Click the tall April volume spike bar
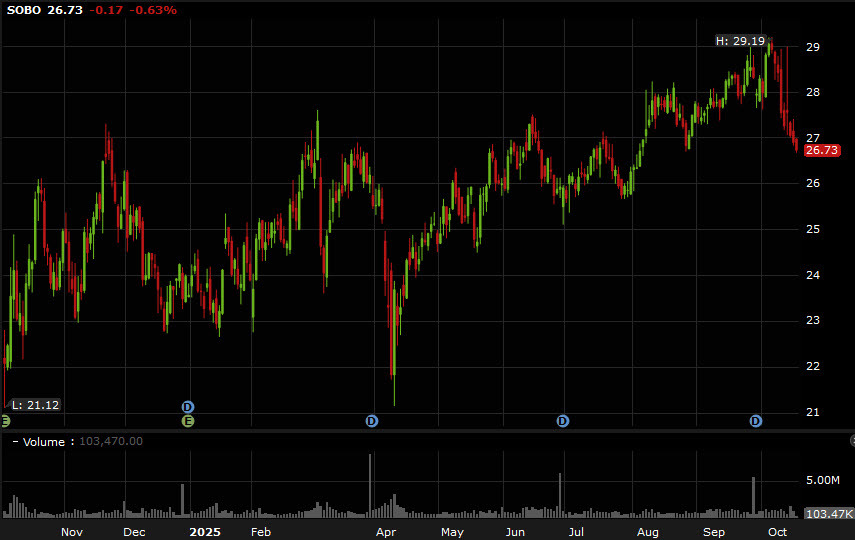The height and width of the screenshot is (540, 855). pos(371,486)
